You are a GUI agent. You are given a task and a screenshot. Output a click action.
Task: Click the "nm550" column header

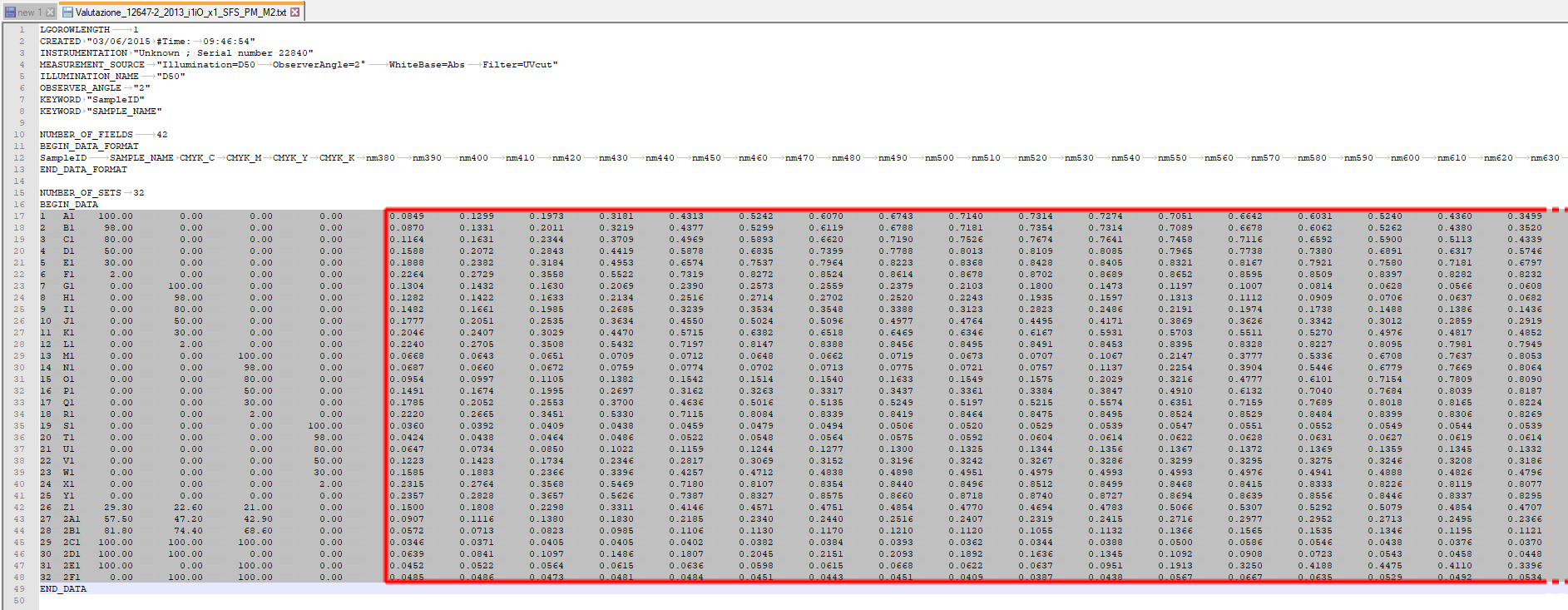coord(1172,158)
